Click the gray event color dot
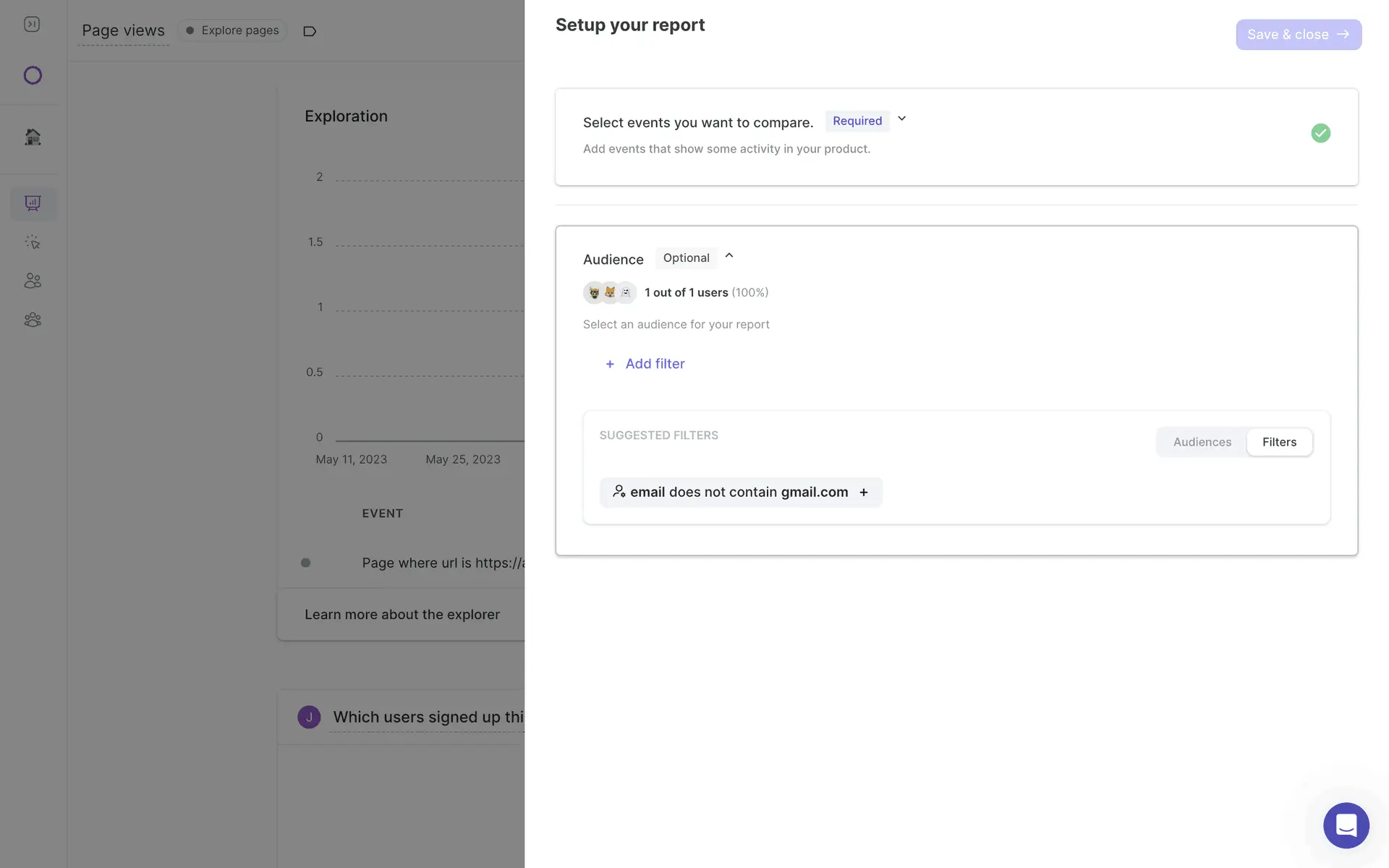Screen dimensions: 1389x868 (306, 563)
